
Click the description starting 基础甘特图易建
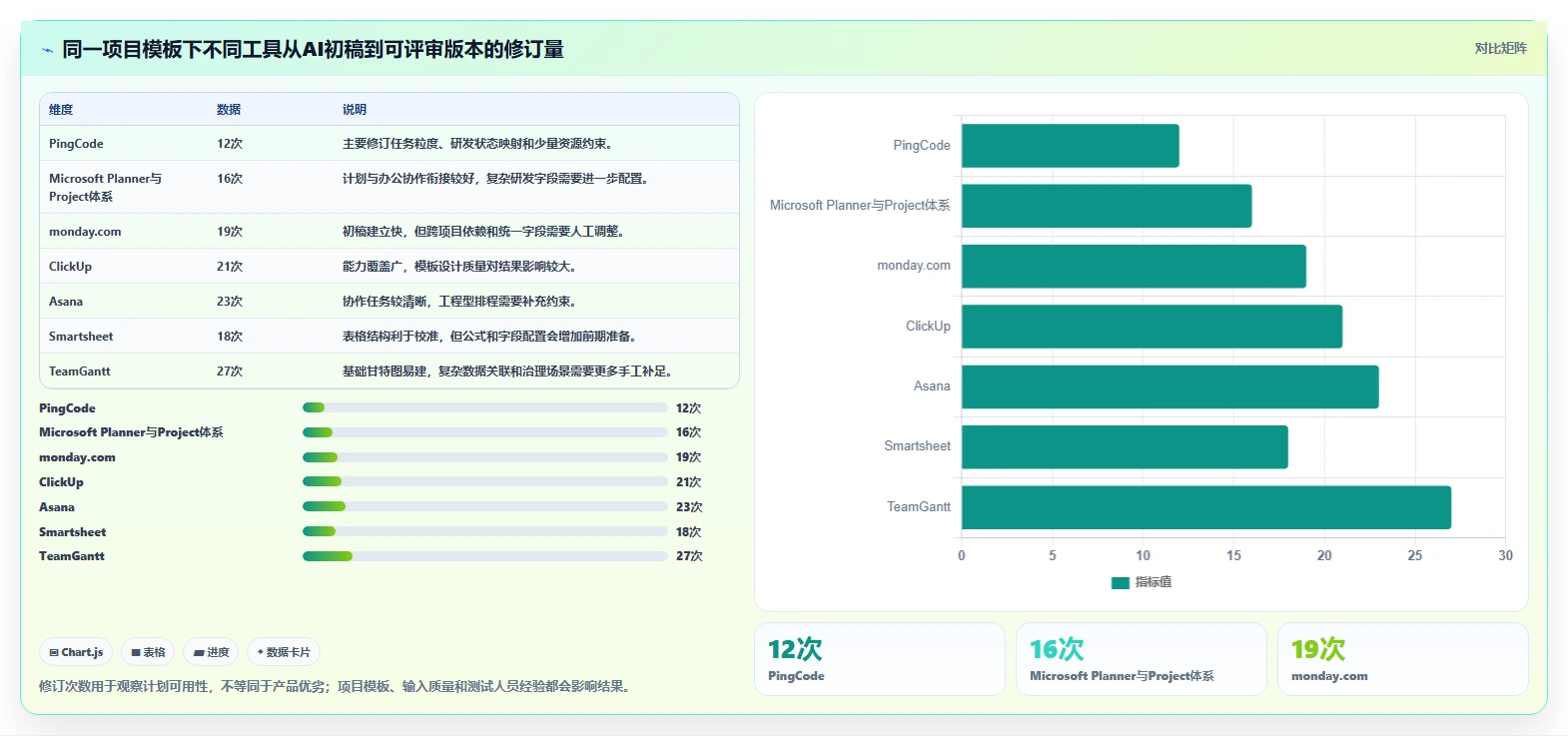510,371
